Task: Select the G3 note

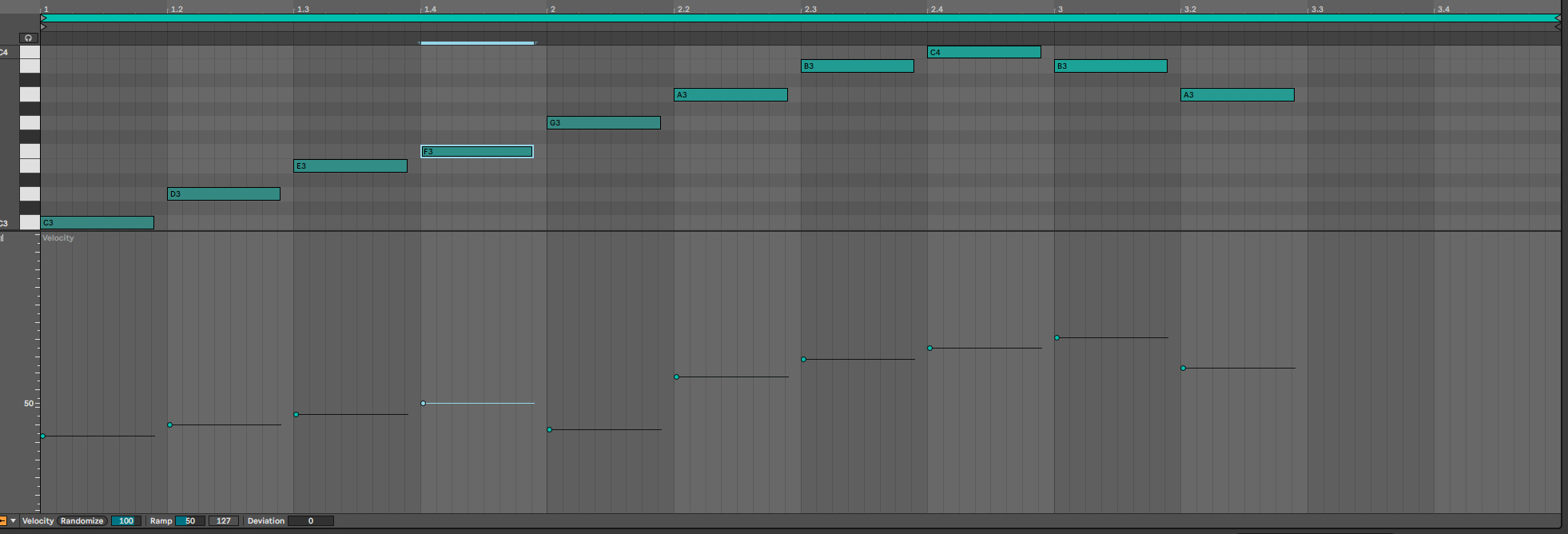Action: (x=604, y=123)
